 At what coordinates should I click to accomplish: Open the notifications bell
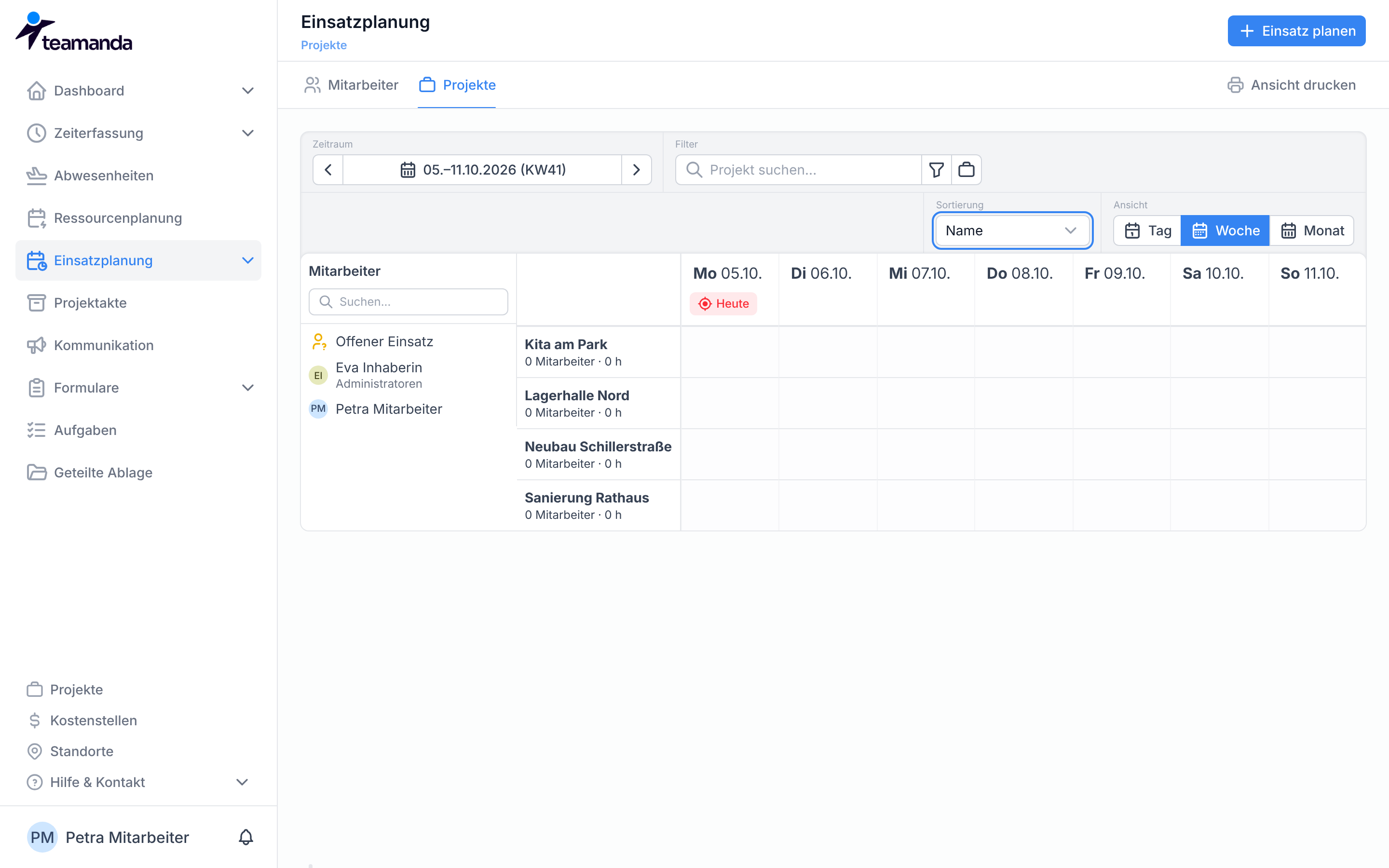[x=245, y=837]
